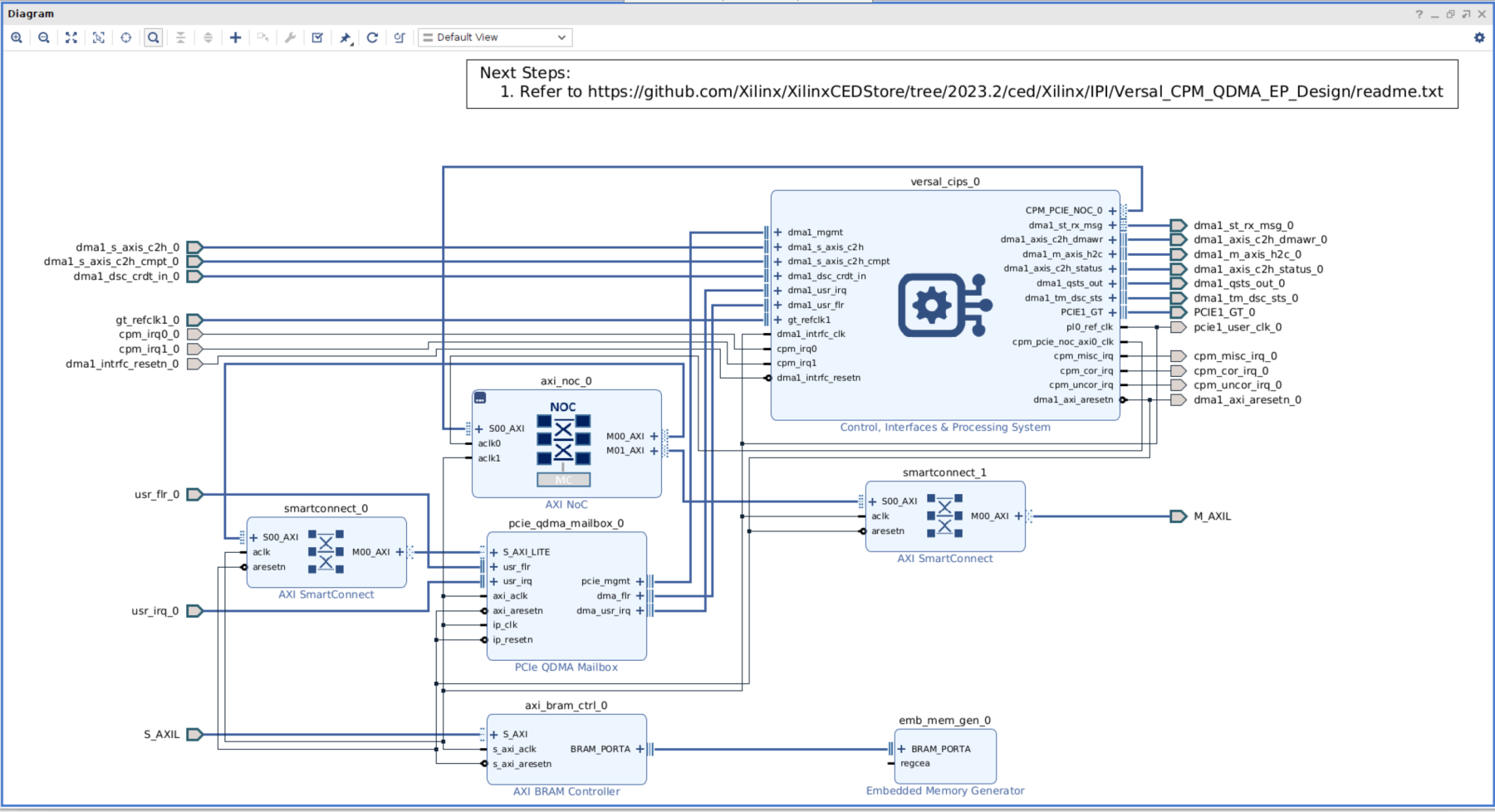This screenshot has width=1495, height=812.
Task: Select the Zoom In tool
Action: [17, 37]
